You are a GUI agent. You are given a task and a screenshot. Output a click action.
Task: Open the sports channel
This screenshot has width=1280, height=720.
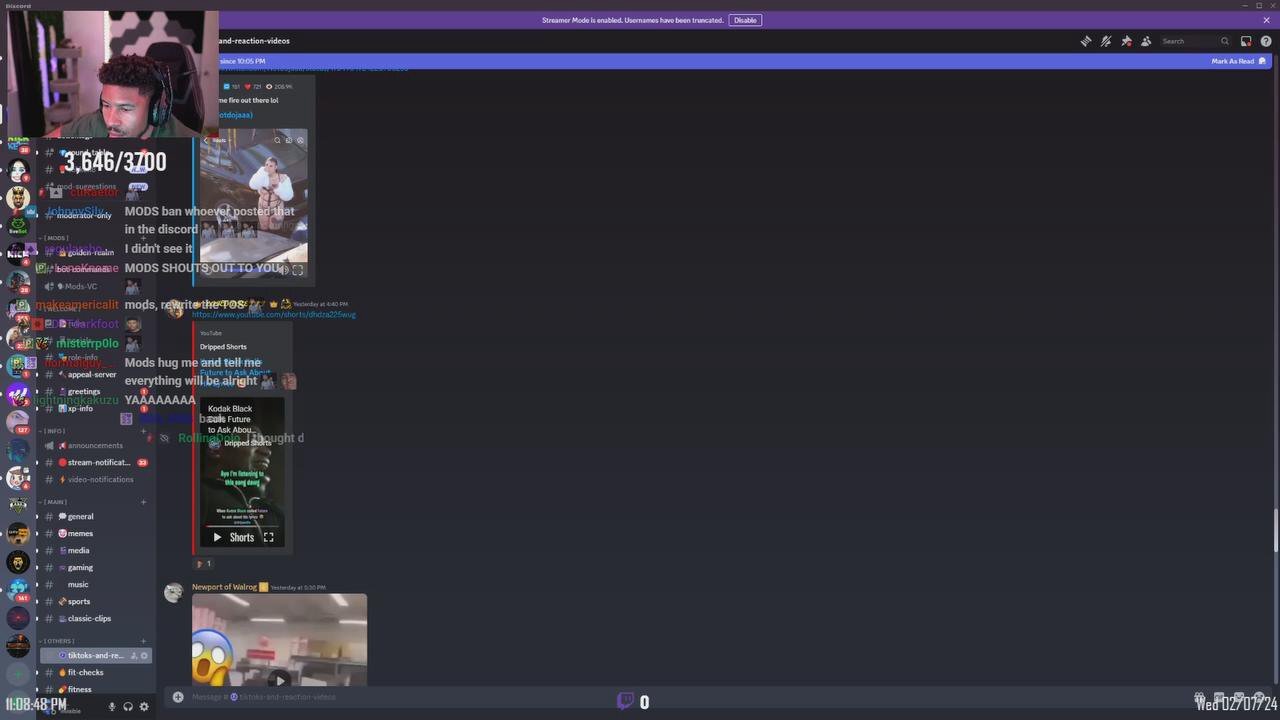click(x=95, y=601)
